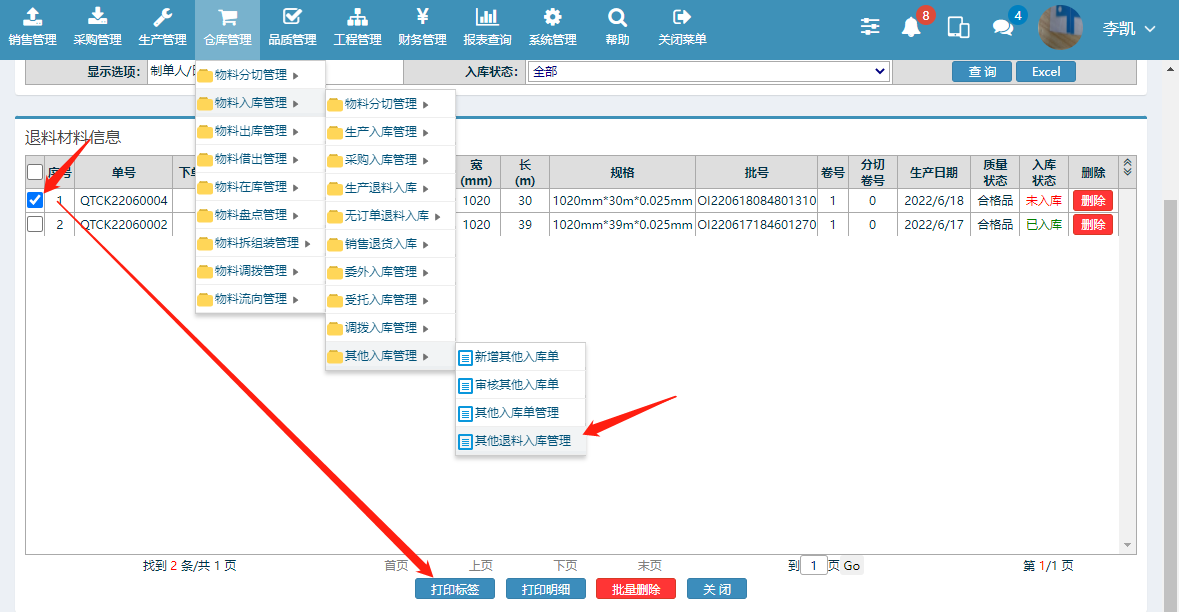Open the 采购管理 download icon
The width and height of the screenshot is (1179, 612).
[97, 17]
